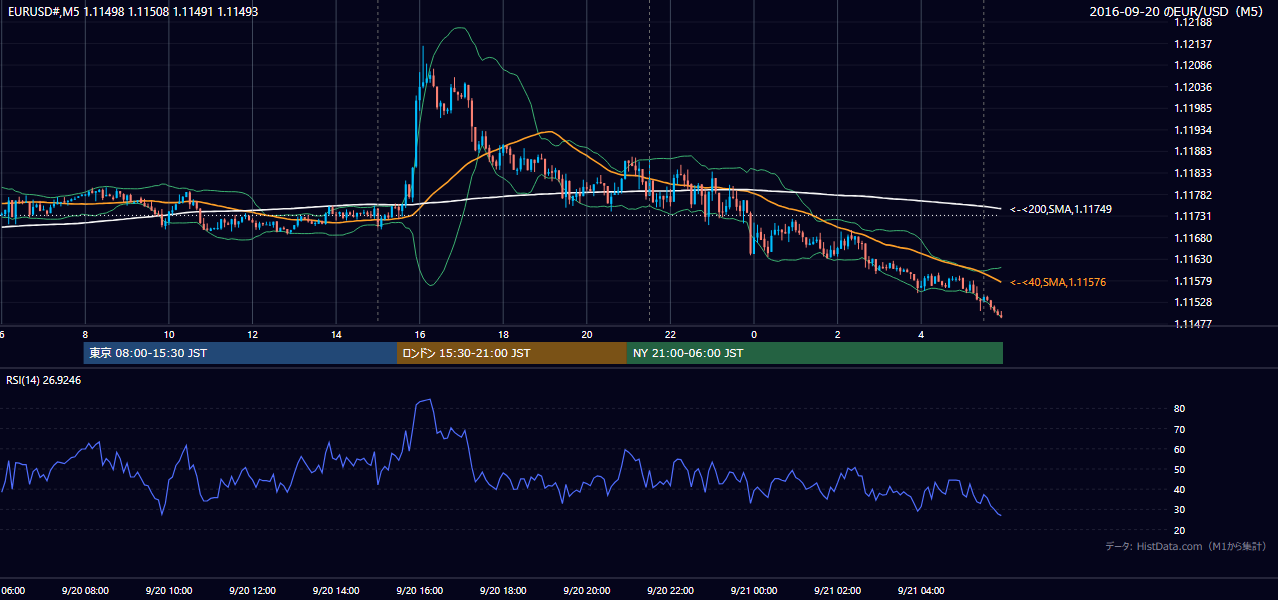The width and height of the screenshot is (1278, 600).
Task: Click RSI axis level 70
Action: click(1180, 429)
